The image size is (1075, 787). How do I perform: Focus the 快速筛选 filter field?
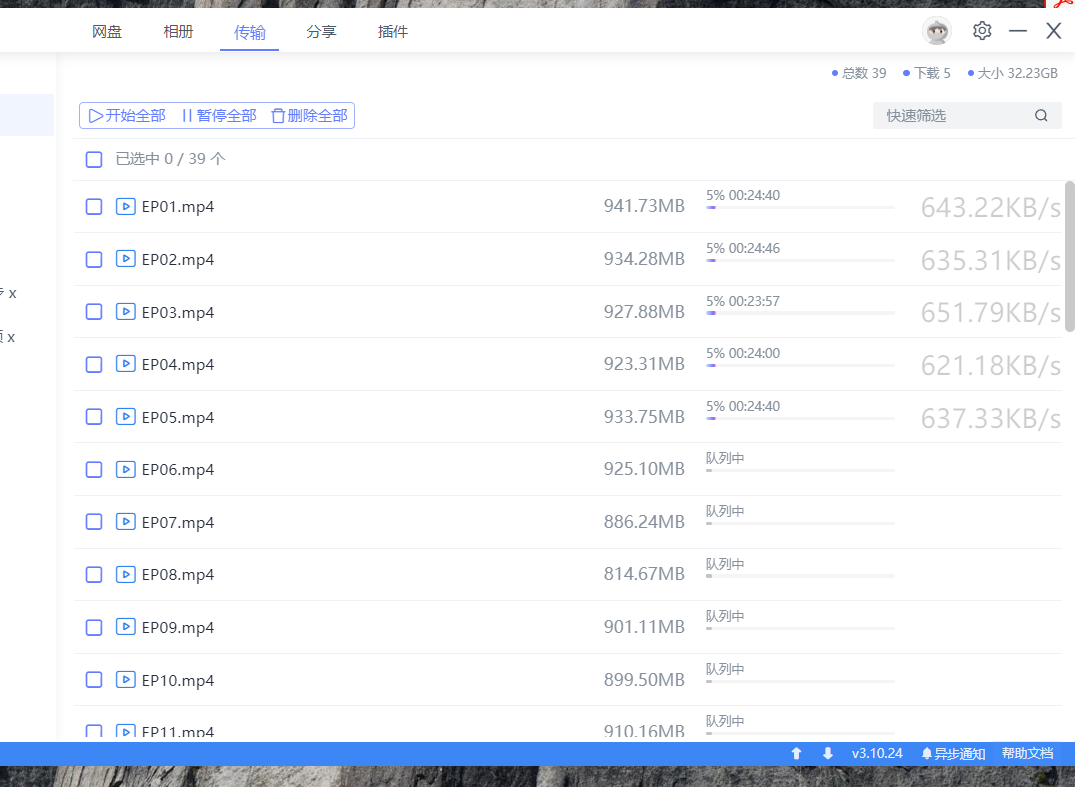[967, 115]
